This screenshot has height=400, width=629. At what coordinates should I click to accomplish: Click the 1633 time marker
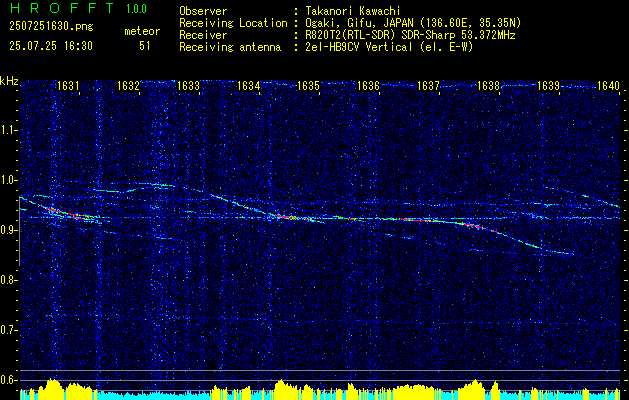click(188, 86)
